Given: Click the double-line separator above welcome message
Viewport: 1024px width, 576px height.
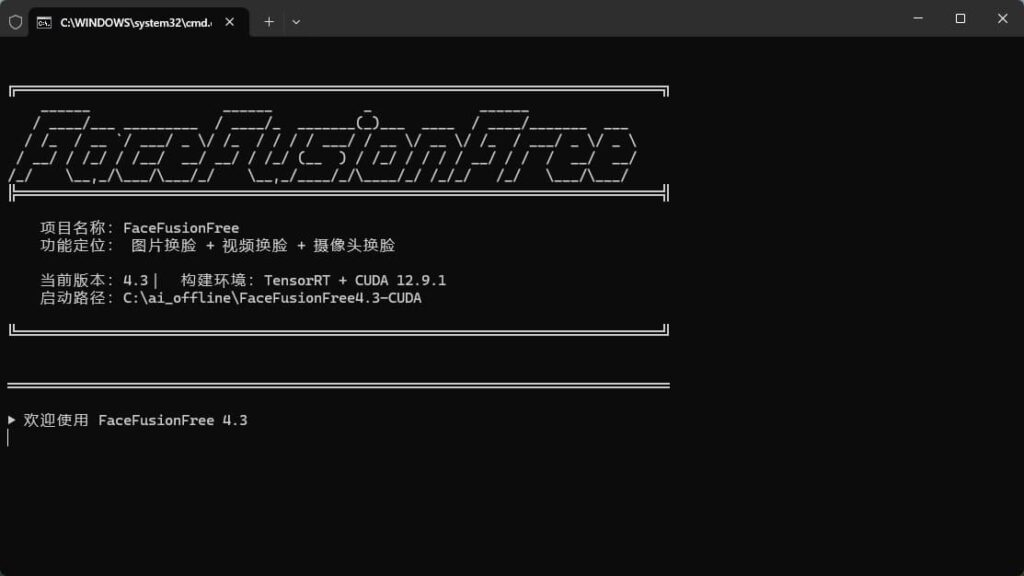Looking at the screenshot, I should (338, 385).
